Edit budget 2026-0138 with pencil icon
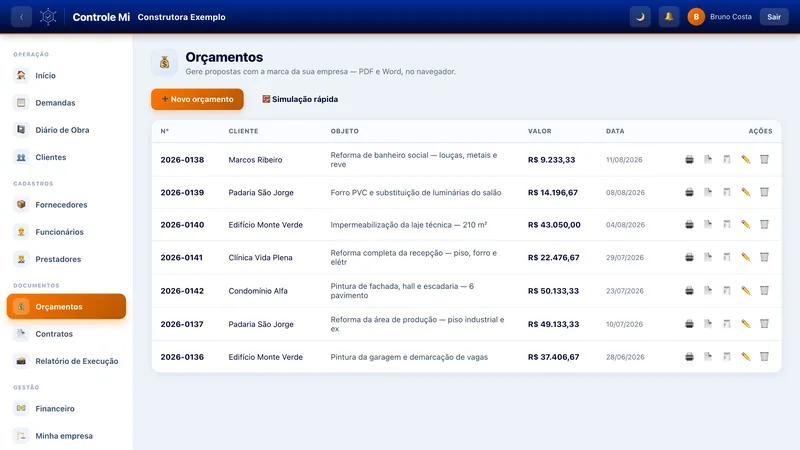This screenshot has width=800, height=450. pyautogui.click(x=745, y=160)
